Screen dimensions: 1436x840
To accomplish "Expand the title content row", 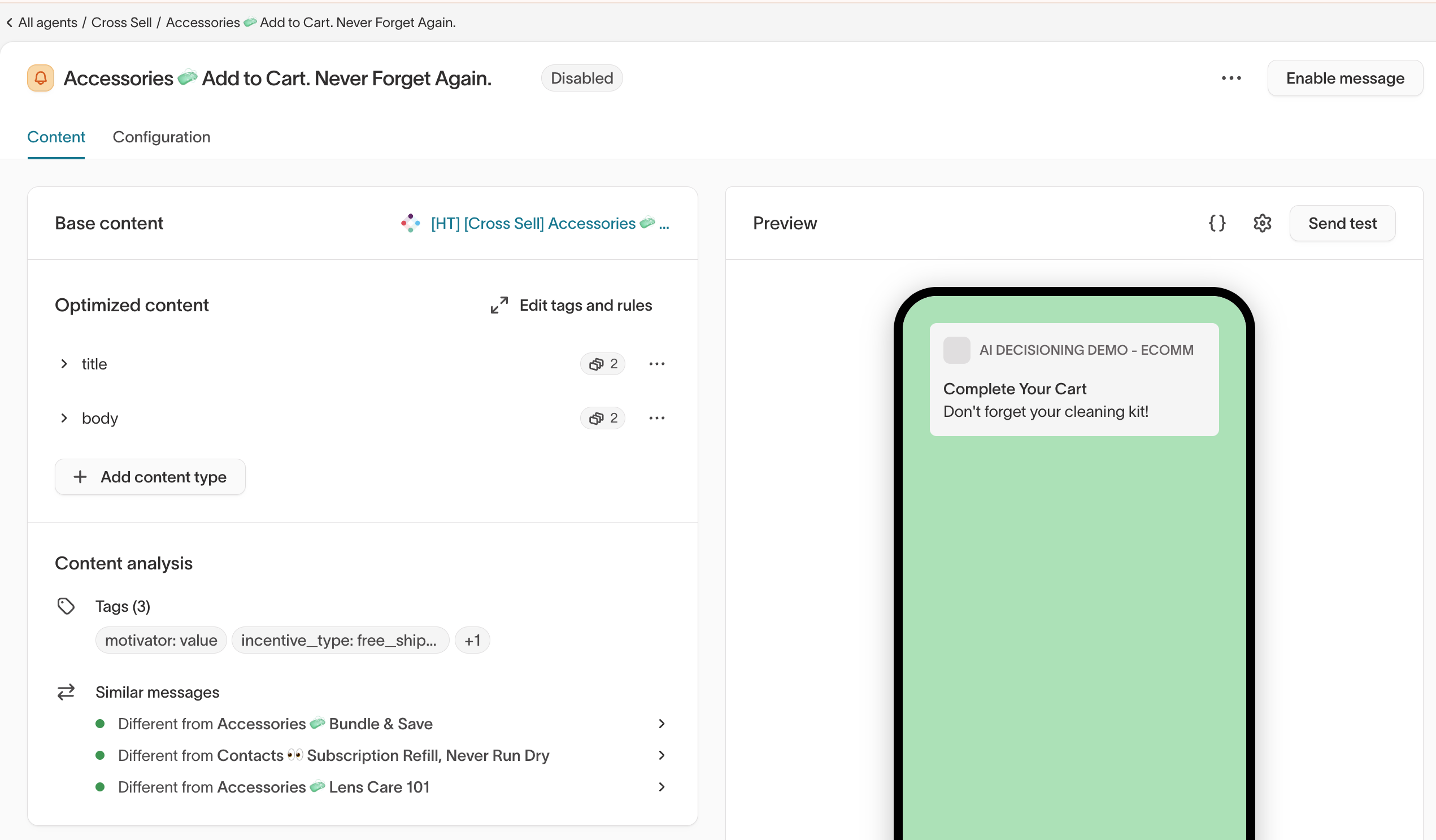I will coord(64,364).
